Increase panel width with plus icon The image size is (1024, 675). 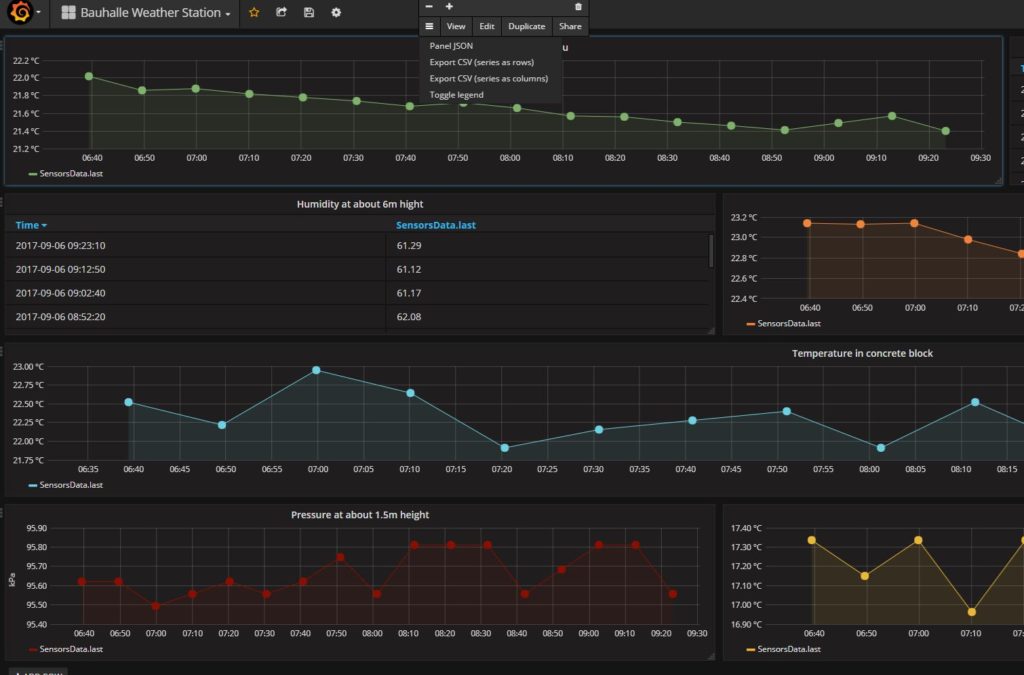[x=449, y=7]
